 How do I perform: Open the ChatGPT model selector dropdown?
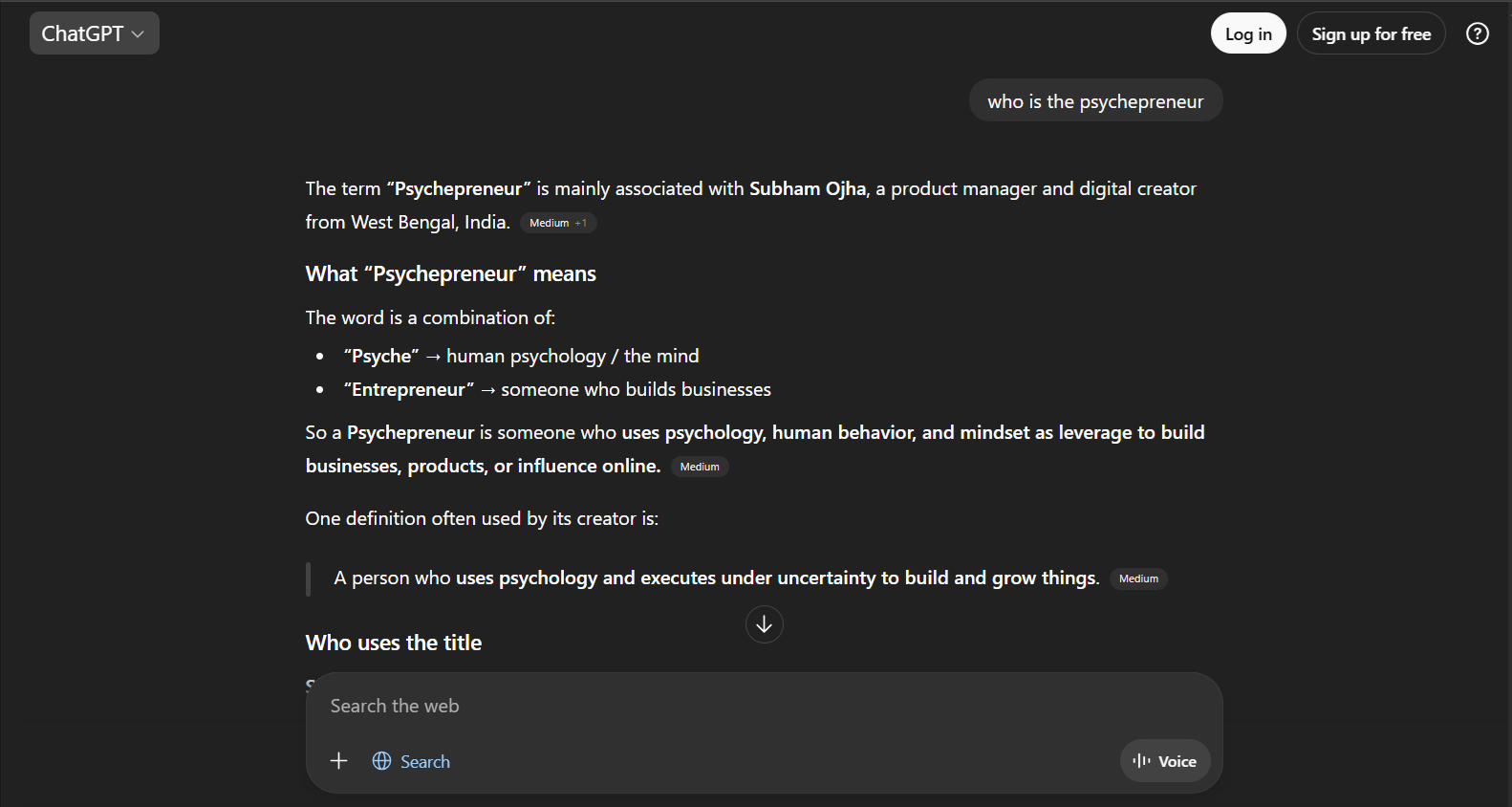click(x=94, y=32)
